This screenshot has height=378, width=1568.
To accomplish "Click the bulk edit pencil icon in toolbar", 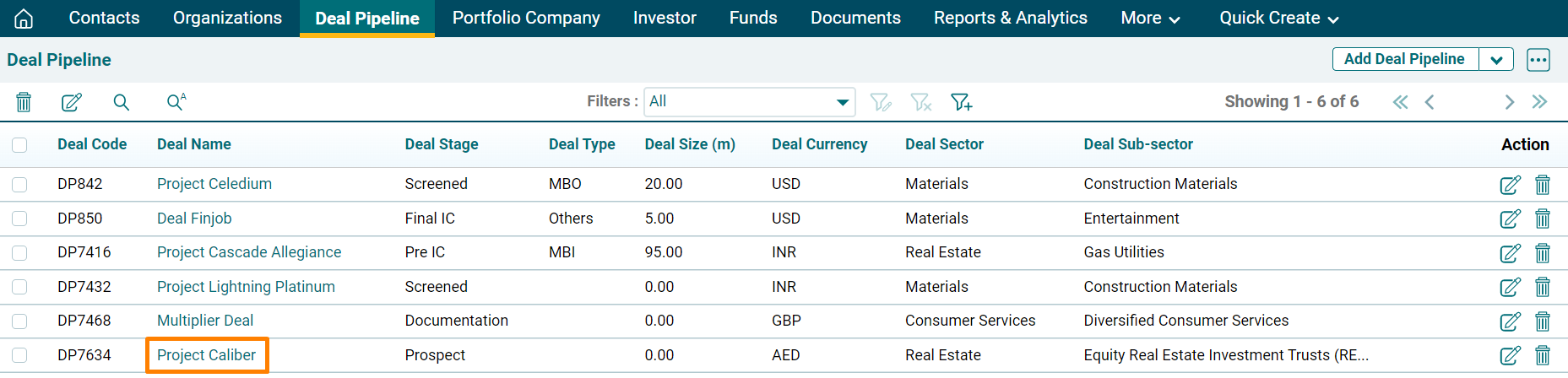I will tap(72, 102).
